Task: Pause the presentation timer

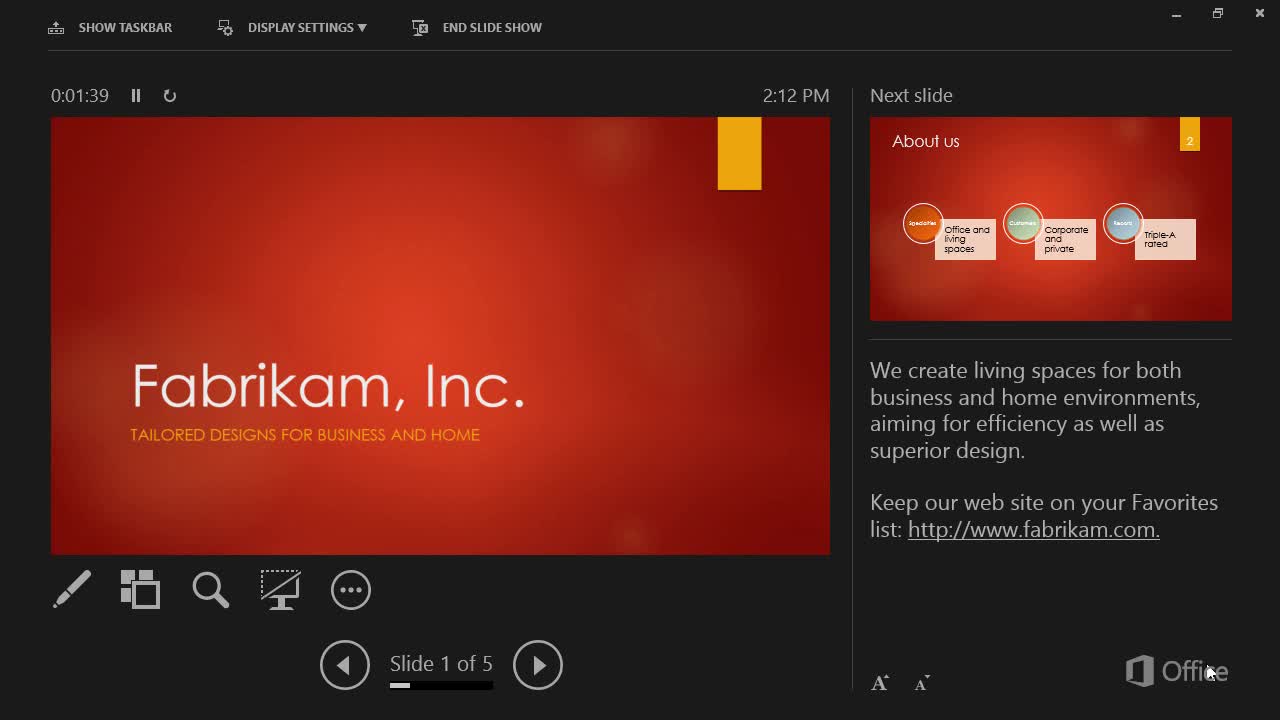Action: pos(136,96)
